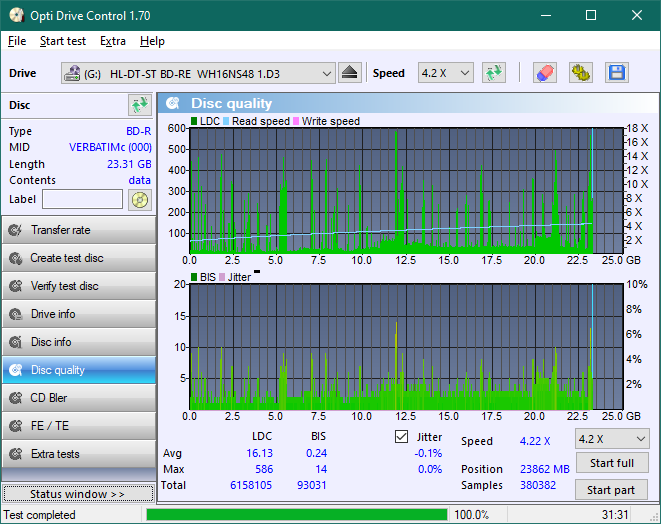The height and width of the screenshot is (524, 661).
Task: Click the disc label apply icon
Action: [139, 199]
